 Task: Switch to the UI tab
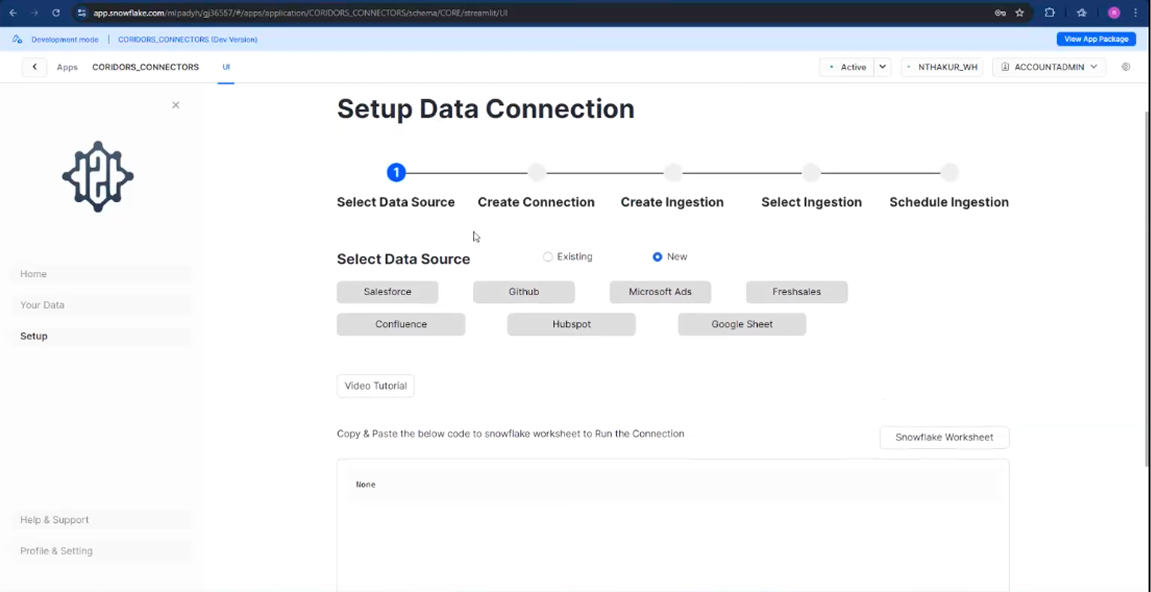coord(225,66)
